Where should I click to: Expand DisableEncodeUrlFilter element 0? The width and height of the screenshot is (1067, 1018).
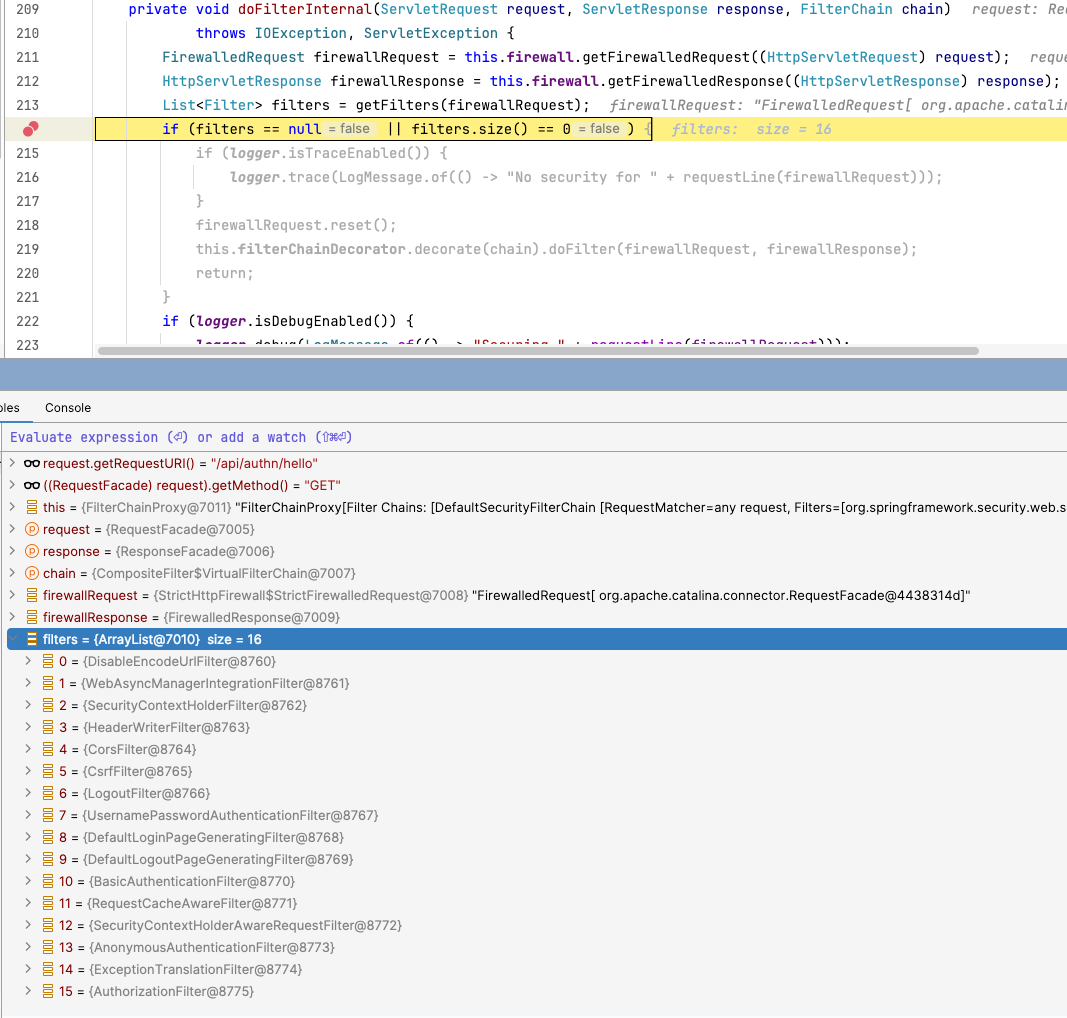[28, 661]
